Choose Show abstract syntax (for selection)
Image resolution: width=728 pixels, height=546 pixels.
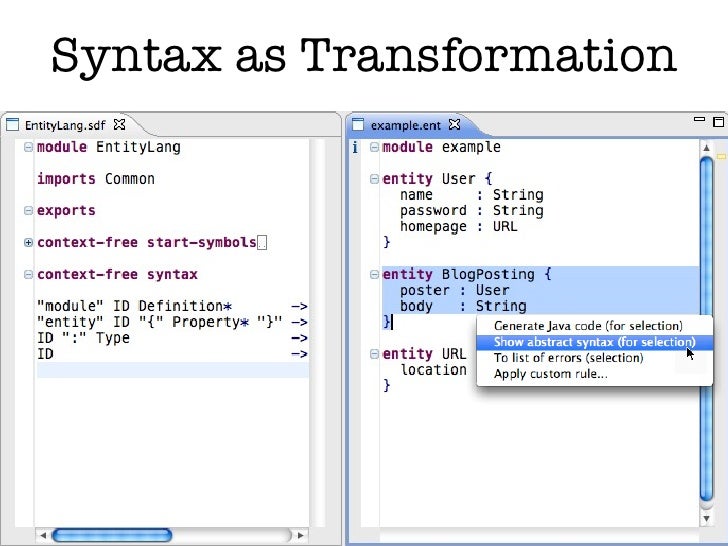tap(594, 342)
